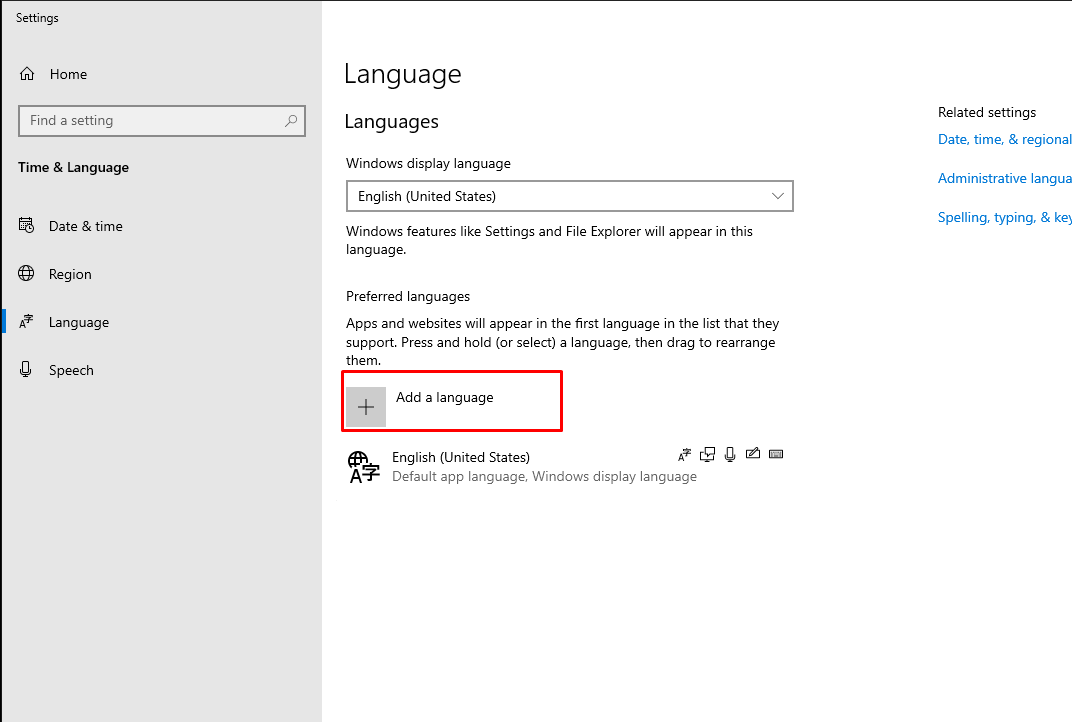Viewport: 1072px width, 722px height.
Task: Click the speech recognition microphone feature icon
Action: [x=730, y=455]
